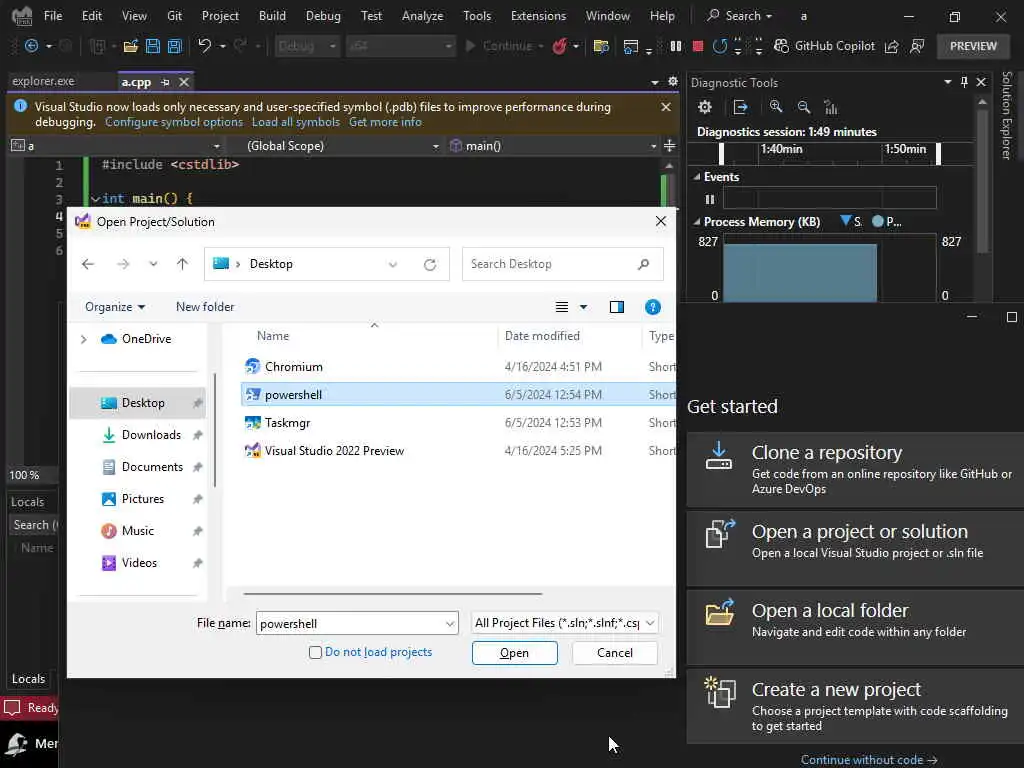Click the Send Feedback icon in toolbar
Viewport: 1024px width, 768px height.
point(917,46)
